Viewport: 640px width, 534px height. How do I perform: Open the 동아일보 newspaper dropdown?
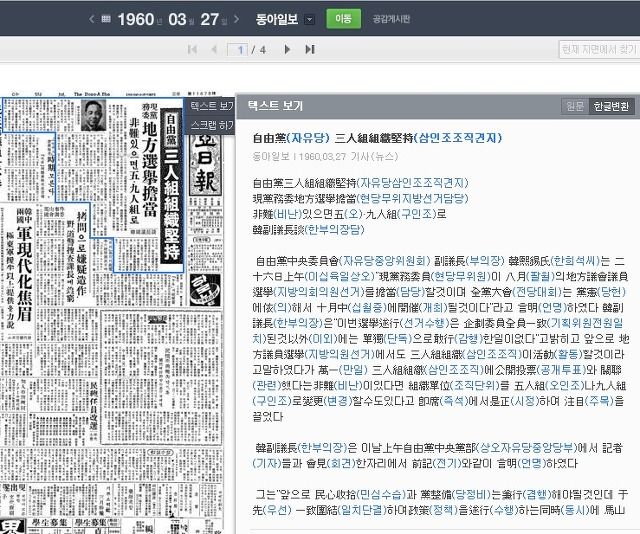pos(310,19)
